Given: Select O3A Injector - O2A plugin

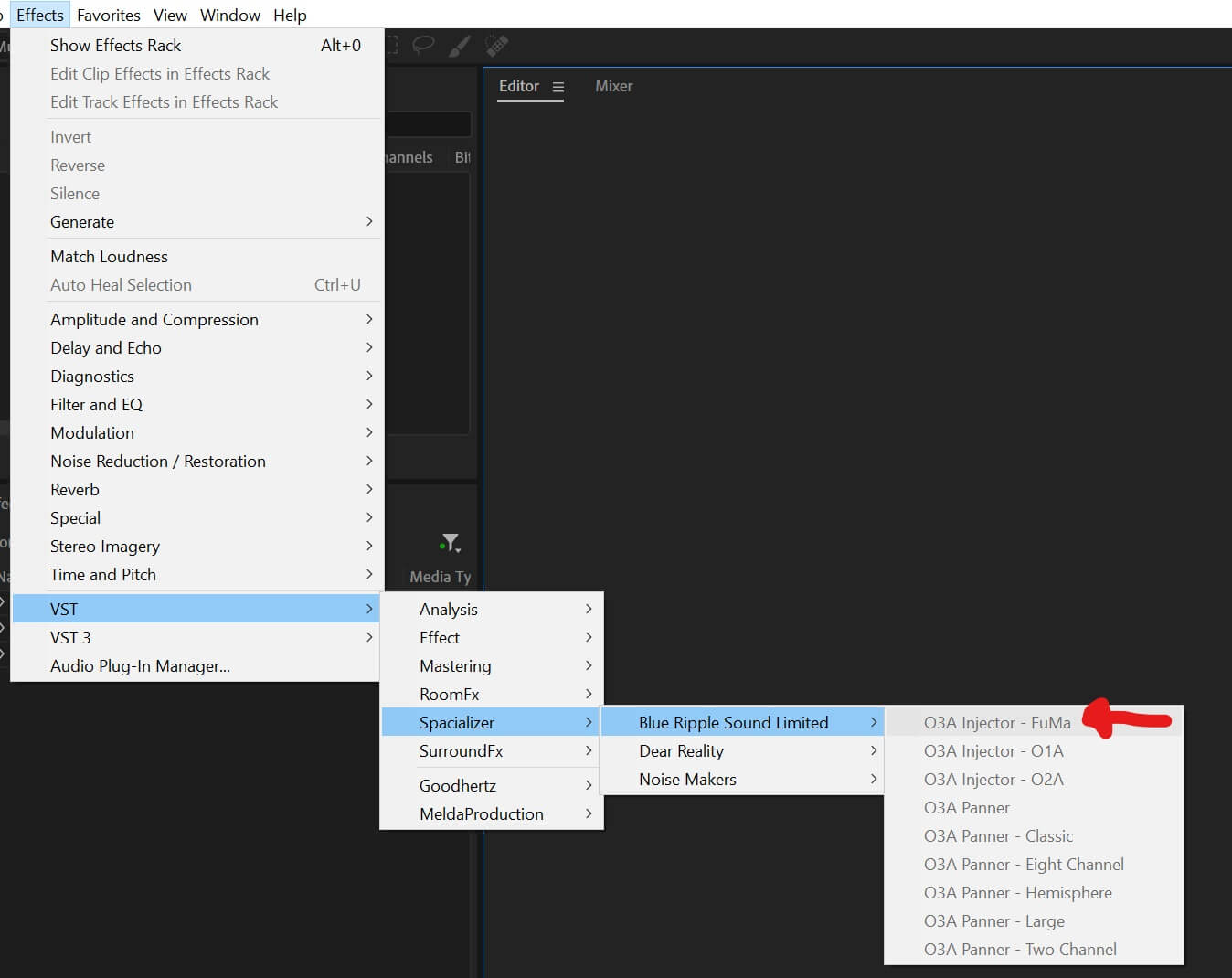Looking at the screenshot, I should (x=1034, y=779).
